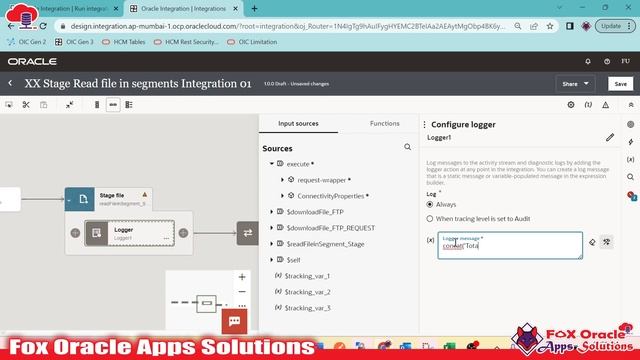Select the Always log radio button

click(x=430, y=204)
